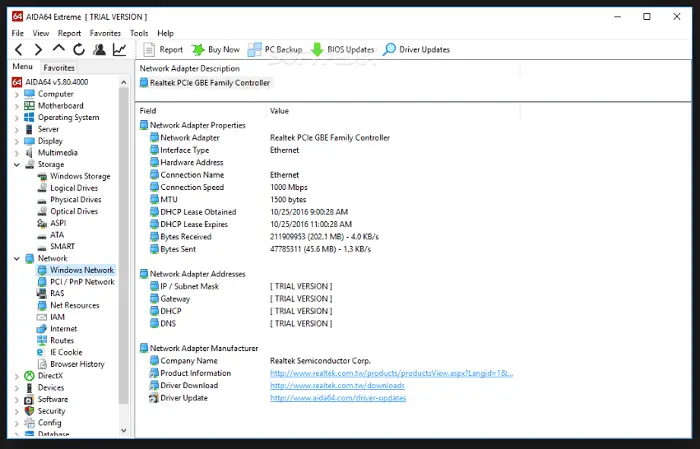Image resolution: width=700 pixels, height=449 pixels.
Task: Open the Tools menu
Action: coord(139,33)
